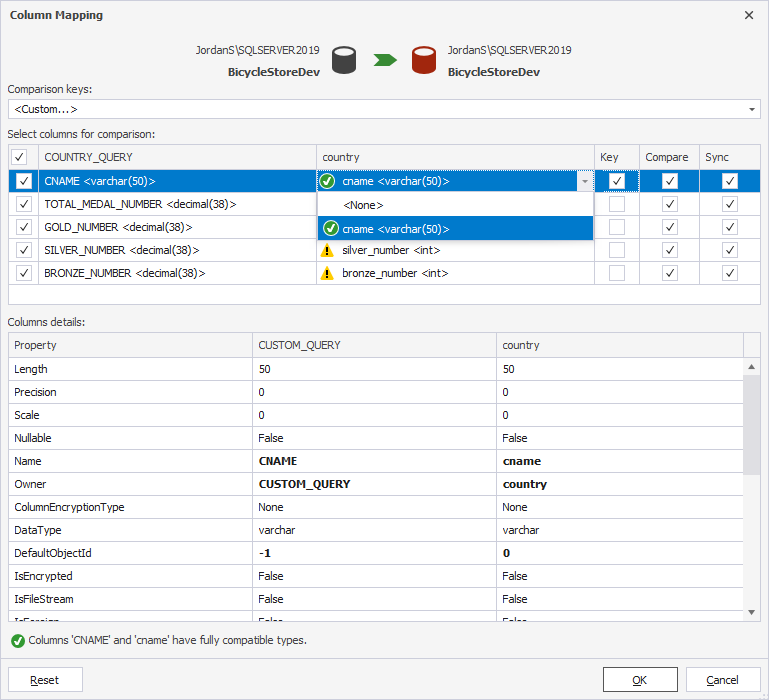The height and width of the screenshot is (700, 769).
Task: Click the down arrow of the details scrollbar
Action: [x=751, y=612]
